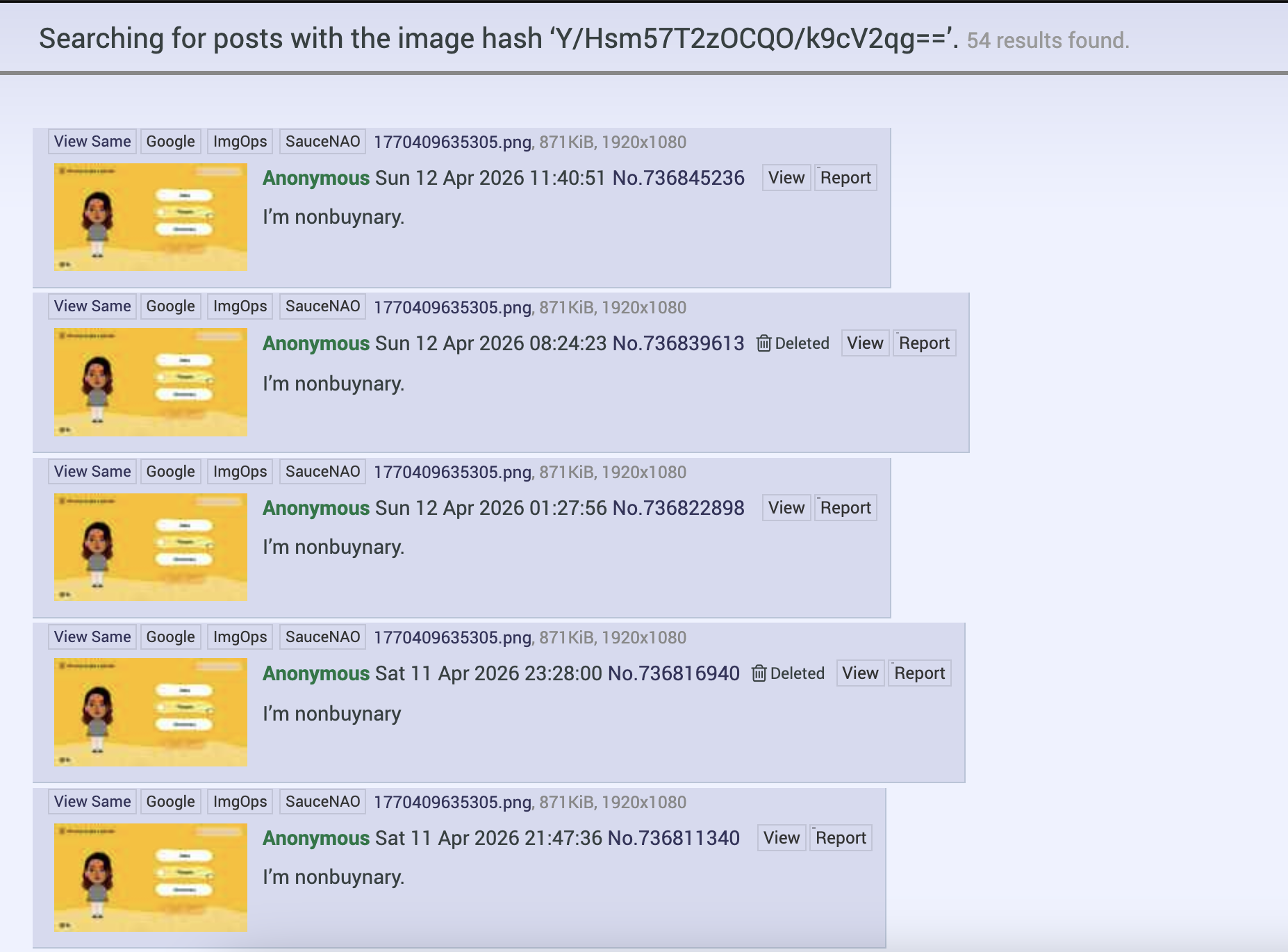Click SauceNAO on the fourth post
The height and width of the screenshot is (952, 1288).
[x=322, y=637]
